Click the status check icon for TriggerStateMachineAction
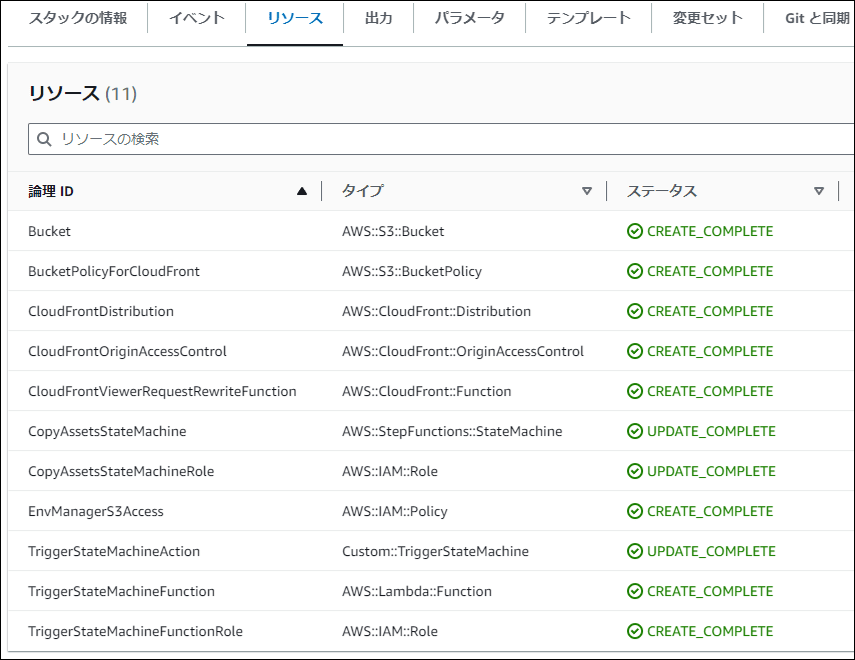The width and height of the screenshot is (855, 660). point(635,551)
